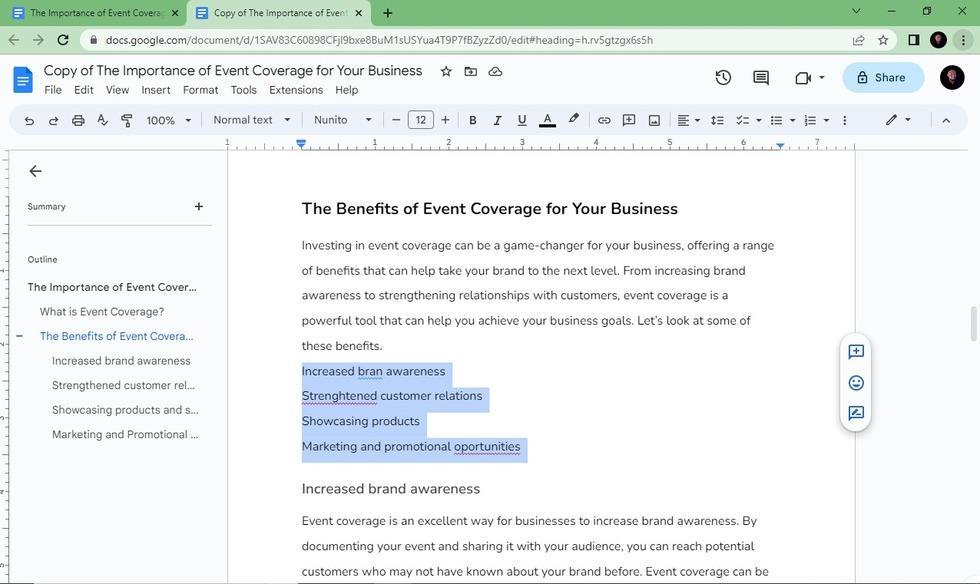Screen dimensions: 980x584
Task: Open the Nunito font dropdown
Action: 342,119
